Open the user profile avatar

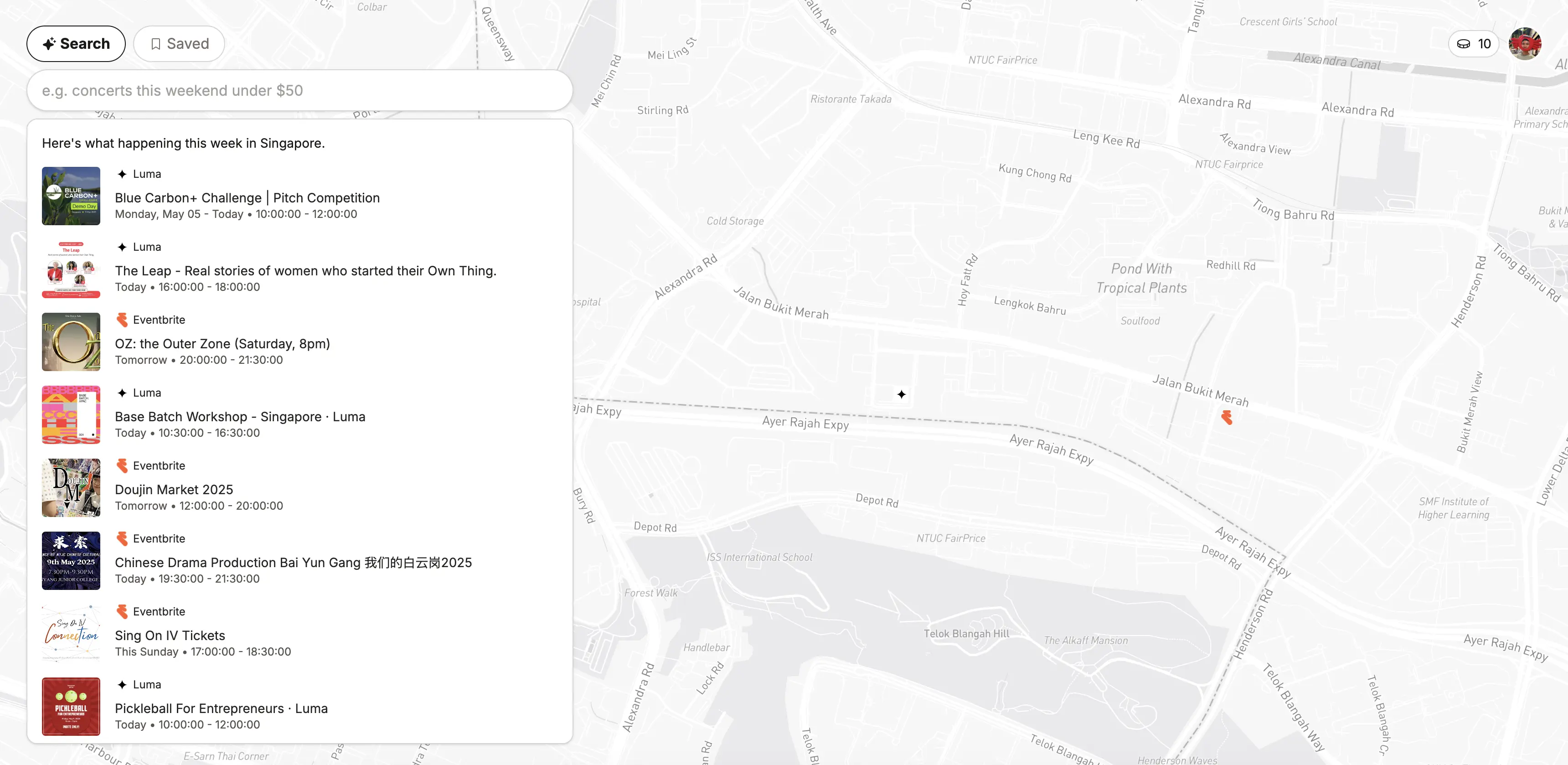pyautogui.click(x=1526, y=44)
